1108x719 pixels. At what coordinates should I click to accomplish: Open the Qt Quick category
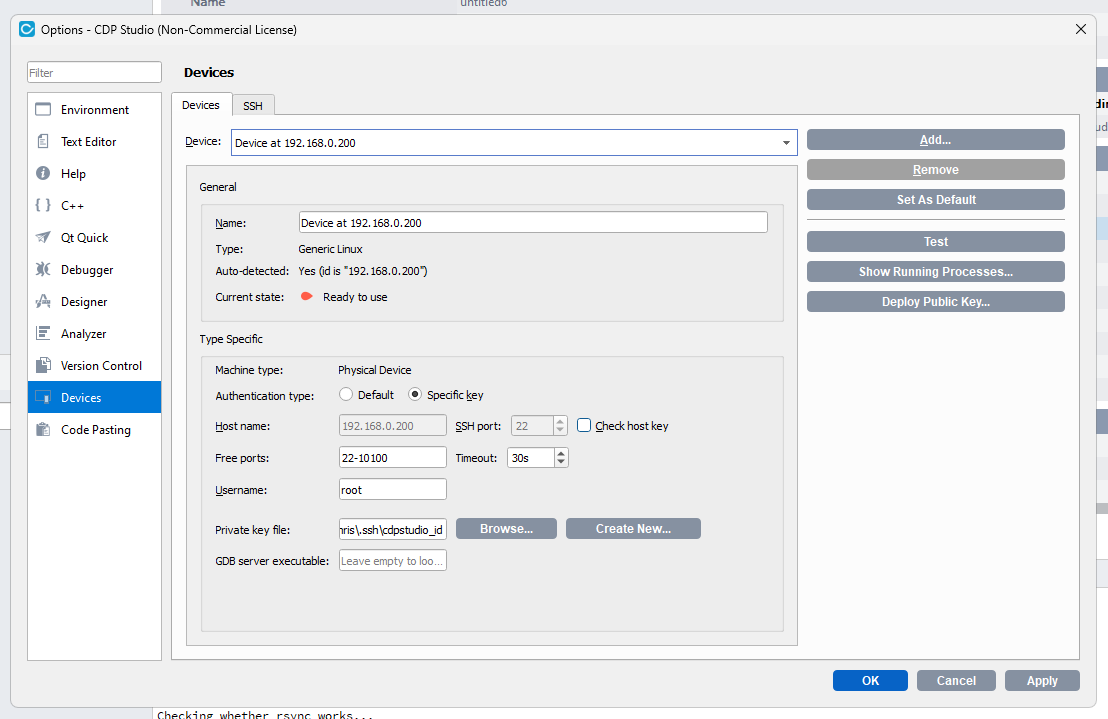94,237
